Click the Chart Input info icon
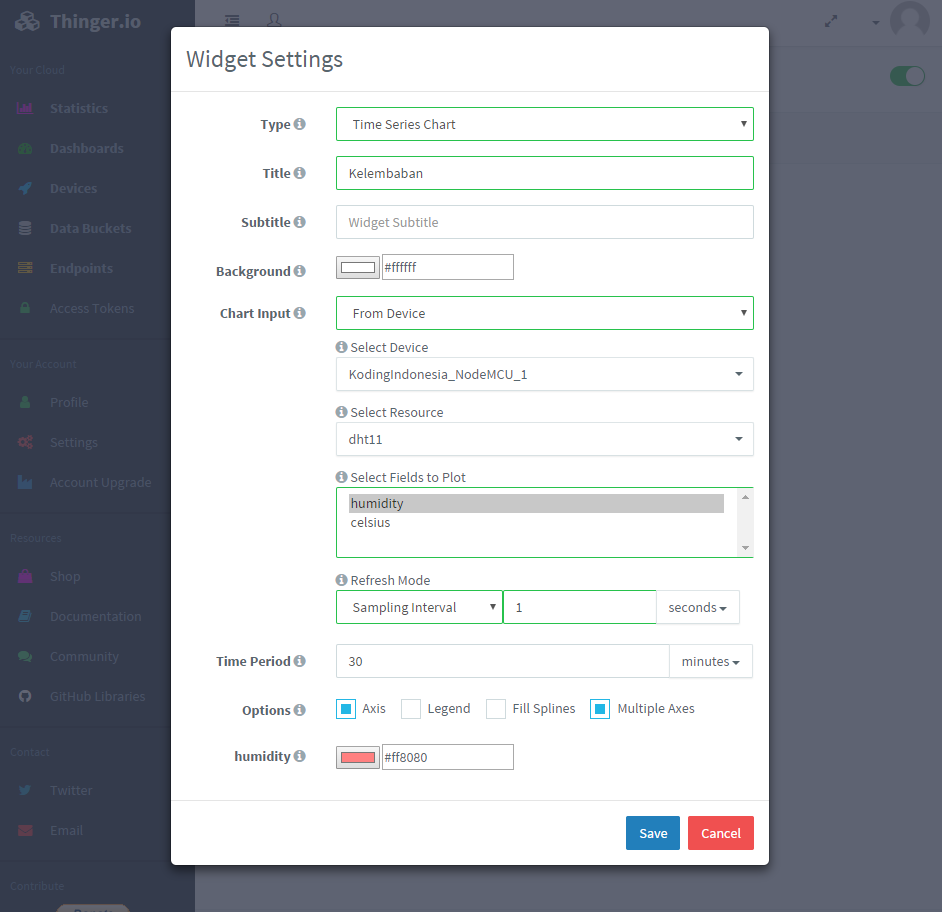Viewport: 942px width, 912px height. click(x=299, y=313)
